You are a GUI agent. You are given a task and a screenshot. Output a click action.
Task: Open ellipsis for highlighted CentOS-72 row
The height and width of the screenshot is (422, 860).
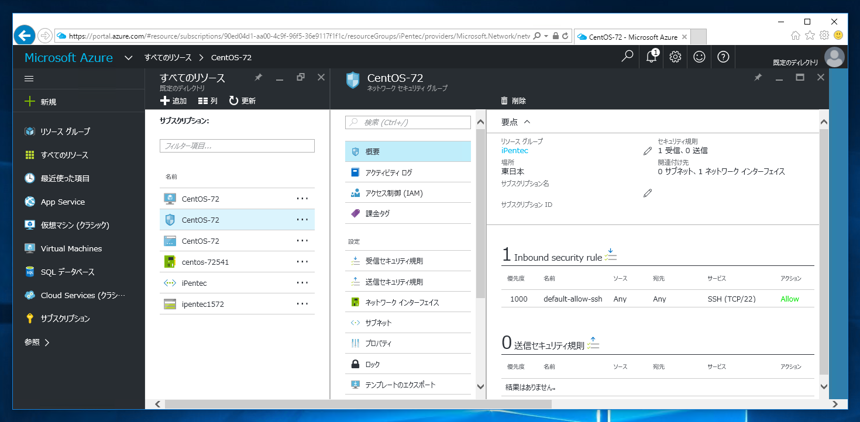pyautogui.click(x=302, y=220)
